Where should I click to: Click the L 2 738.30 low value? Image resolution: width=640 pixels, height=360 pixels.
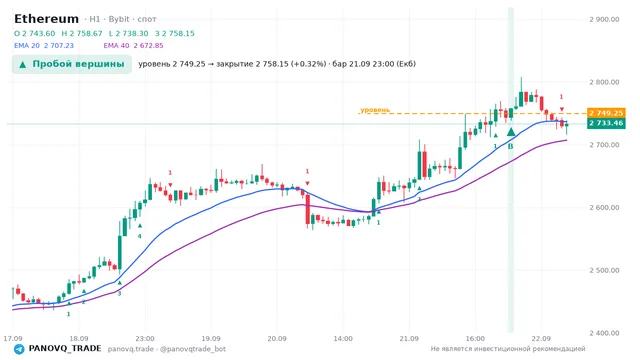click(128, 33)
